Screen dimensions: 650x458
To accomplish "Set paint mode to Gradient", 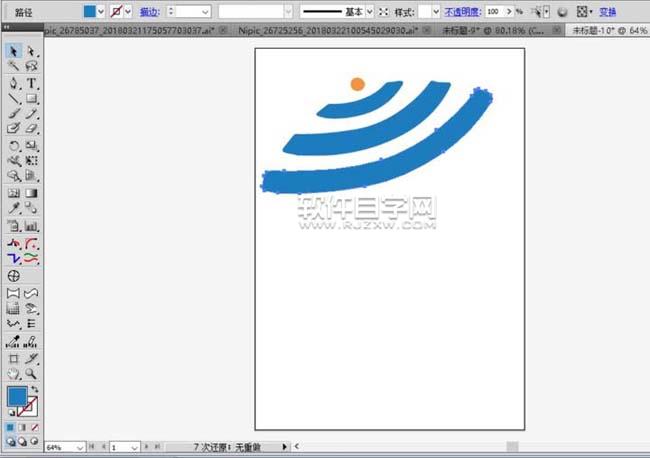I will click(x=22, y=427).
